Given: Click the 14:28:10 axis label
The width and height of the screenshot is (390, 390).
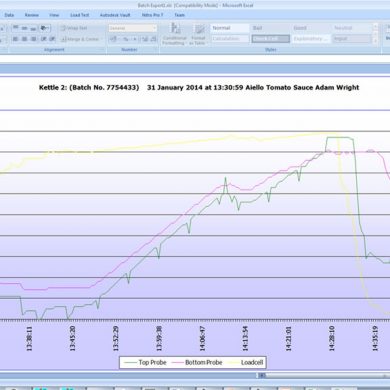Looking at the screenshot, I should (332, 339).
